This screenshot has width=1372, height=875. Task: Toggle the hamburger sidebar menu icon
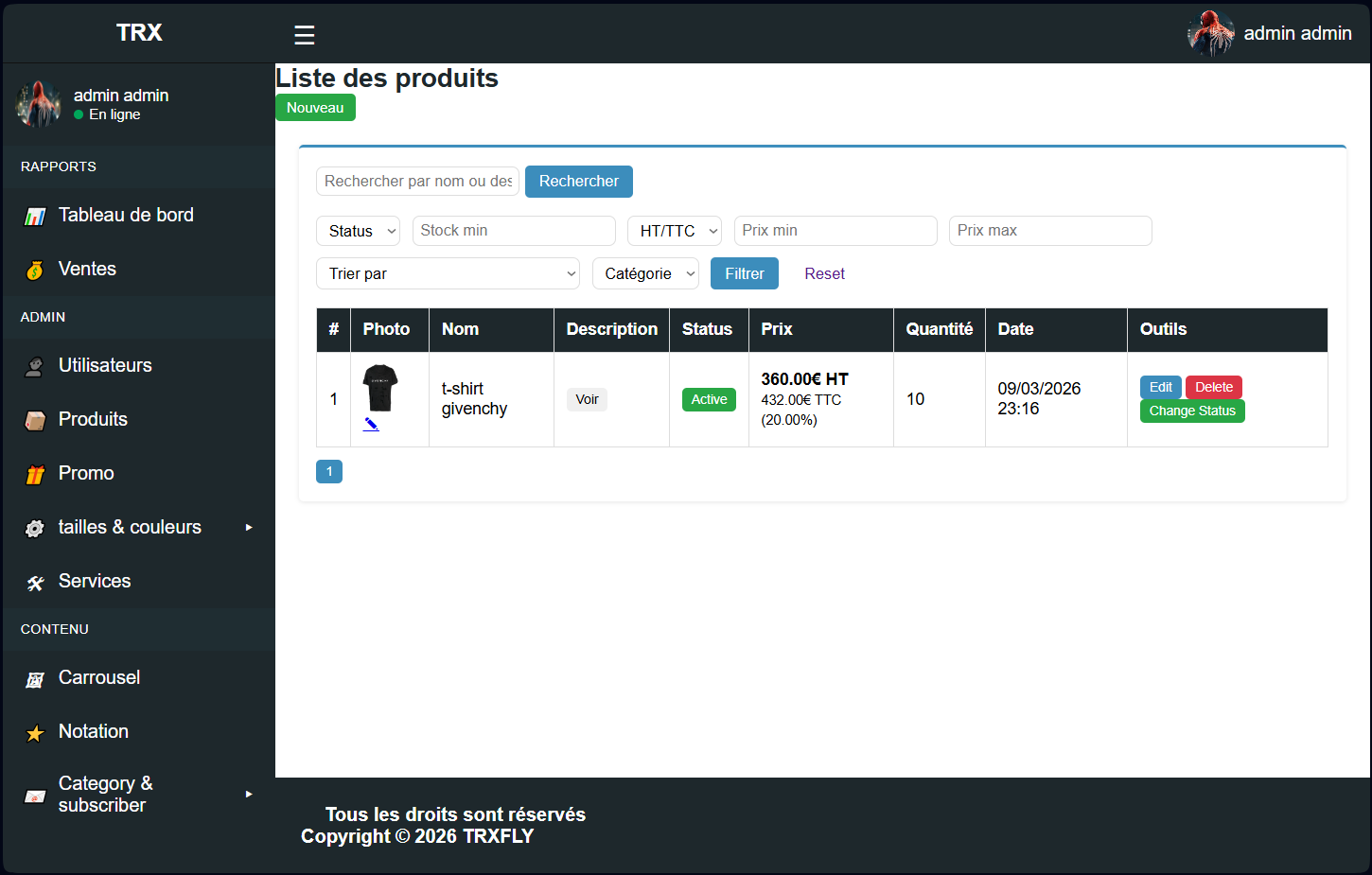[305, 35]
